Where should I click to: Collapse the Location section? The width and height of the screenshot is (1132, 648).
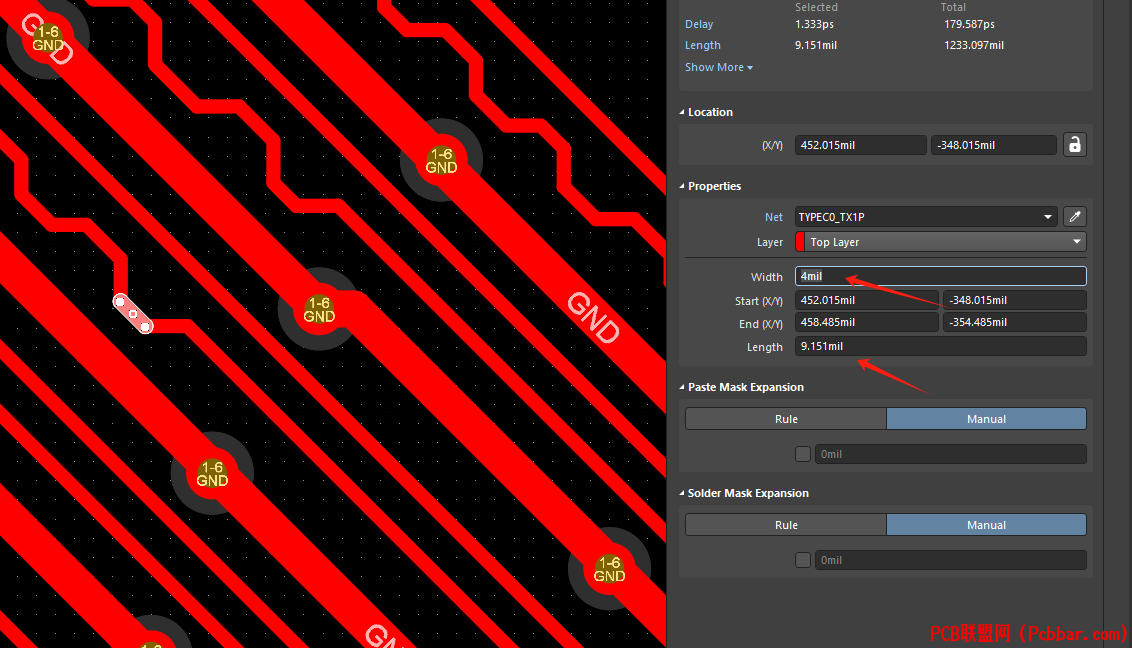[x=707, y=112]
